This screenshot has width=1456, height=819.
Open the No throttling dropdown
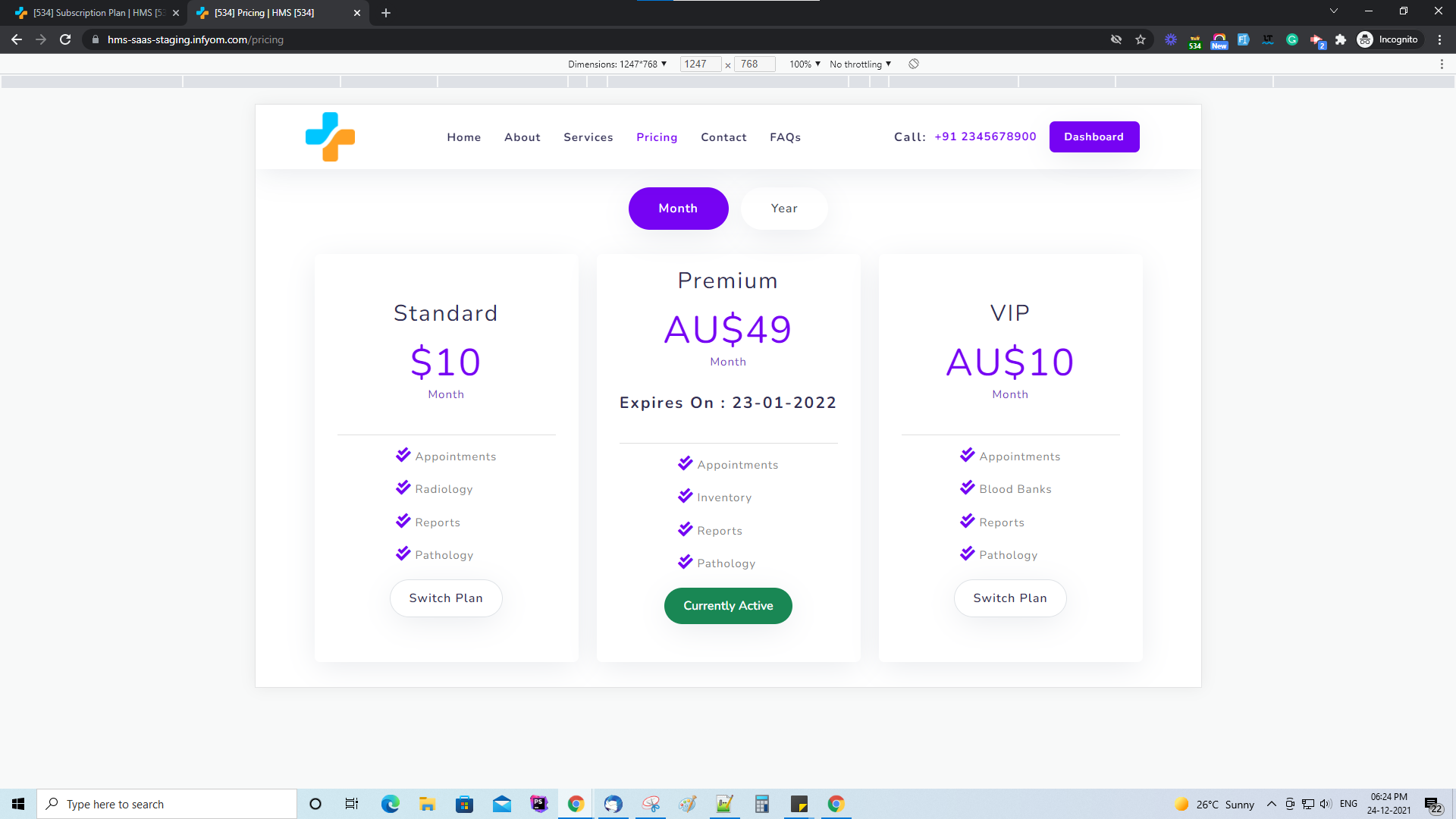coord(859,64)
